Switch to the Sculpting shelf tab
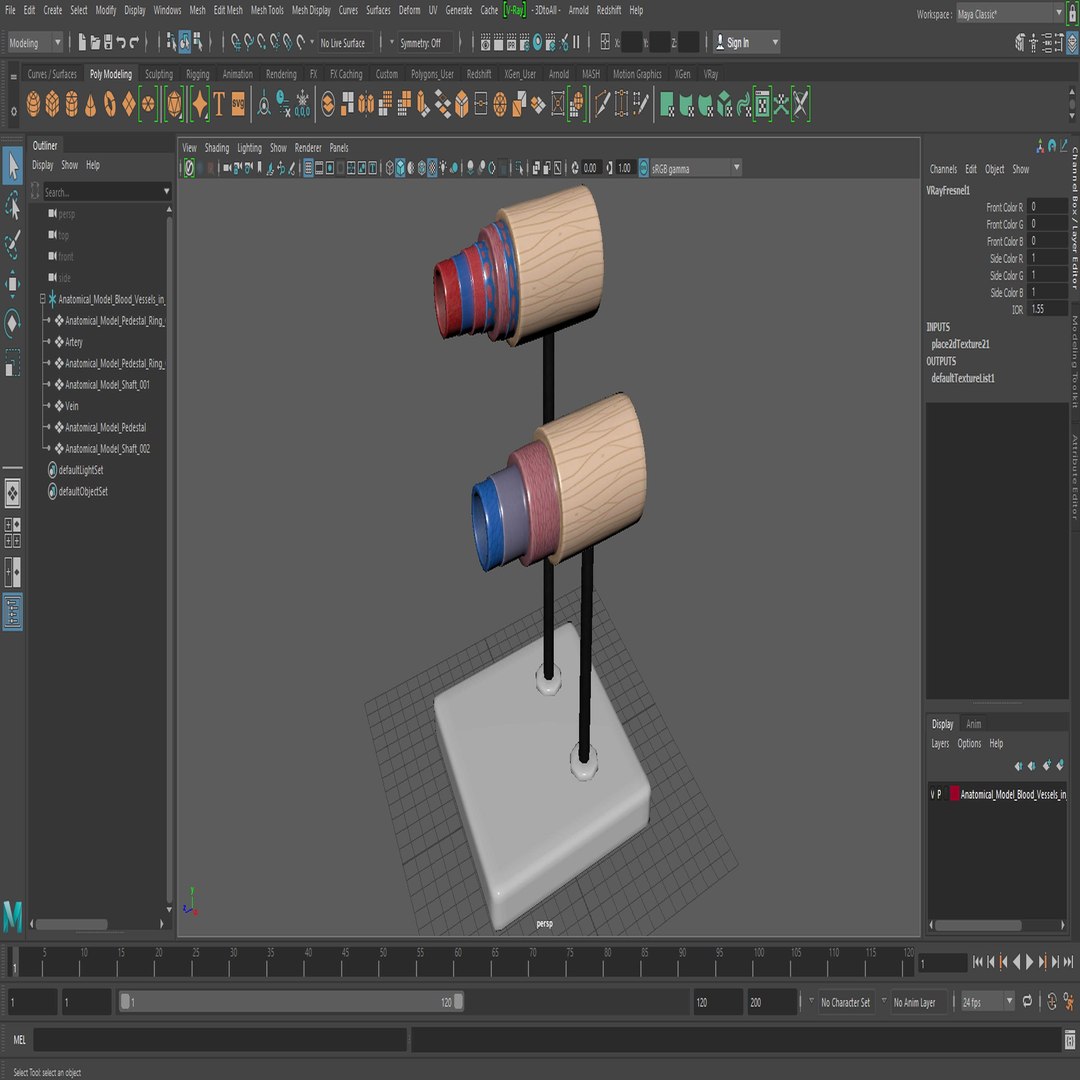The image size is (1080, 1080). point(158,74)
